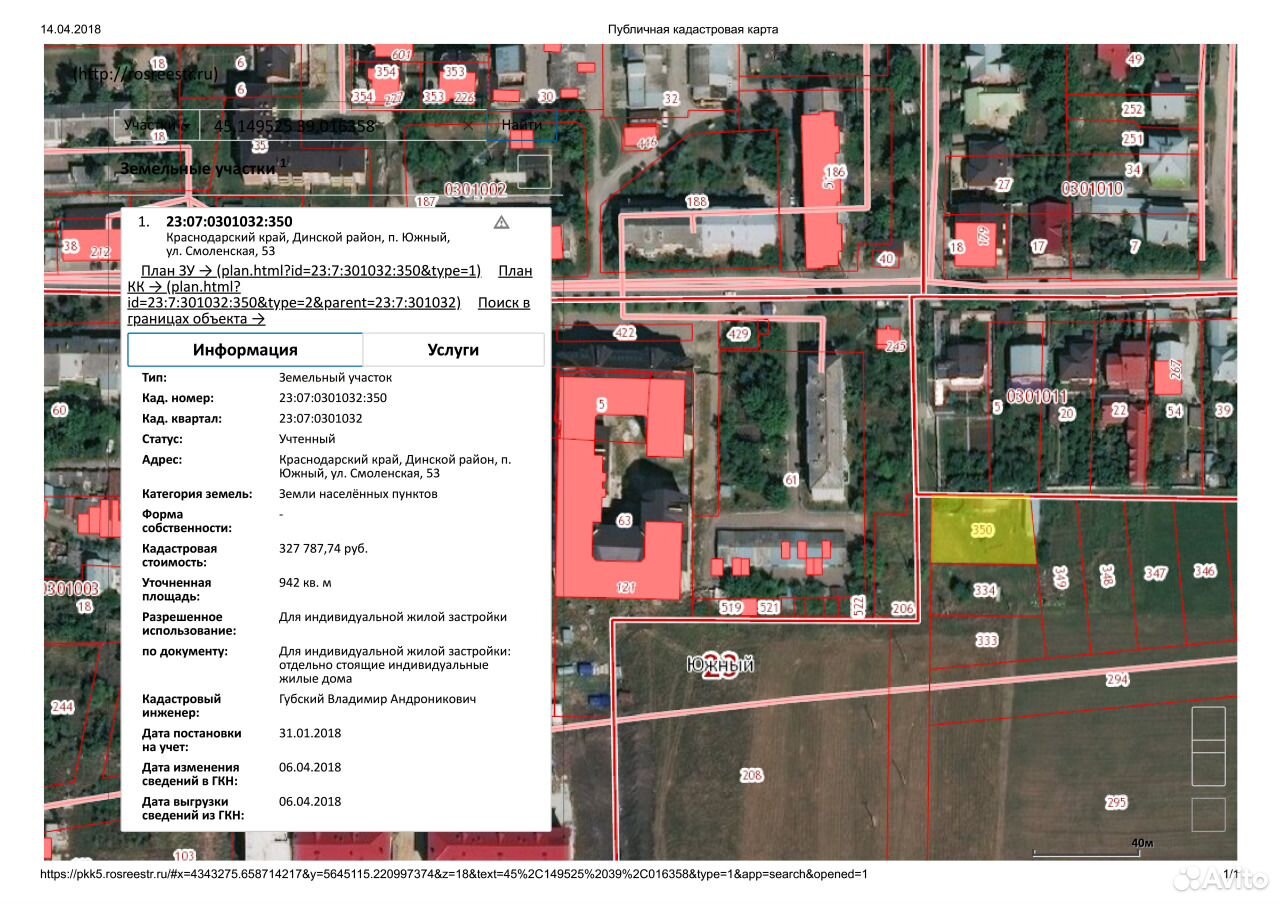Click parcel label 349 on map
The height and width of the screenshot is (904, 1280).
coord(1060,577)
